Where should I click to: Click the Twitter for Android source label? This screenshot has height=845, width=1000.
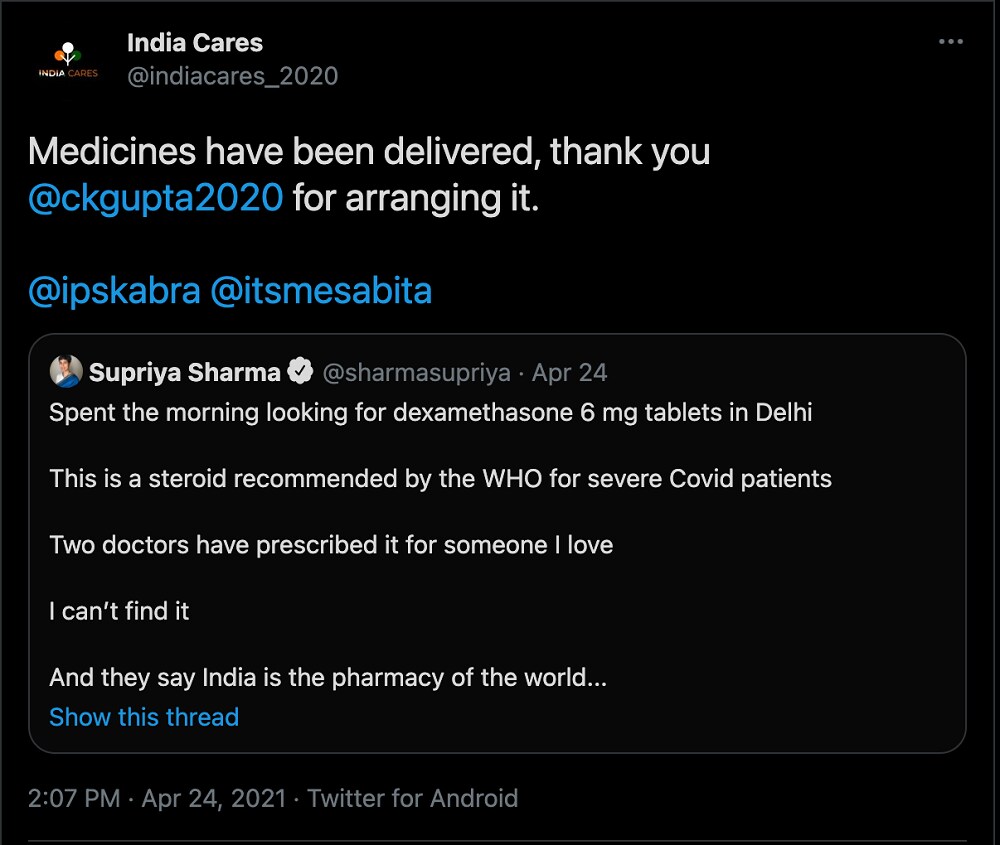412,798
